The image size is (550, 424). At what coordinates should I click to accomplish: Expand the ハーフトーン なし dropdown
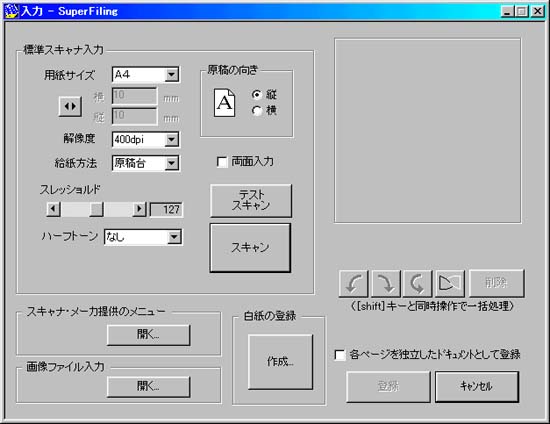[x=174, y=237]
